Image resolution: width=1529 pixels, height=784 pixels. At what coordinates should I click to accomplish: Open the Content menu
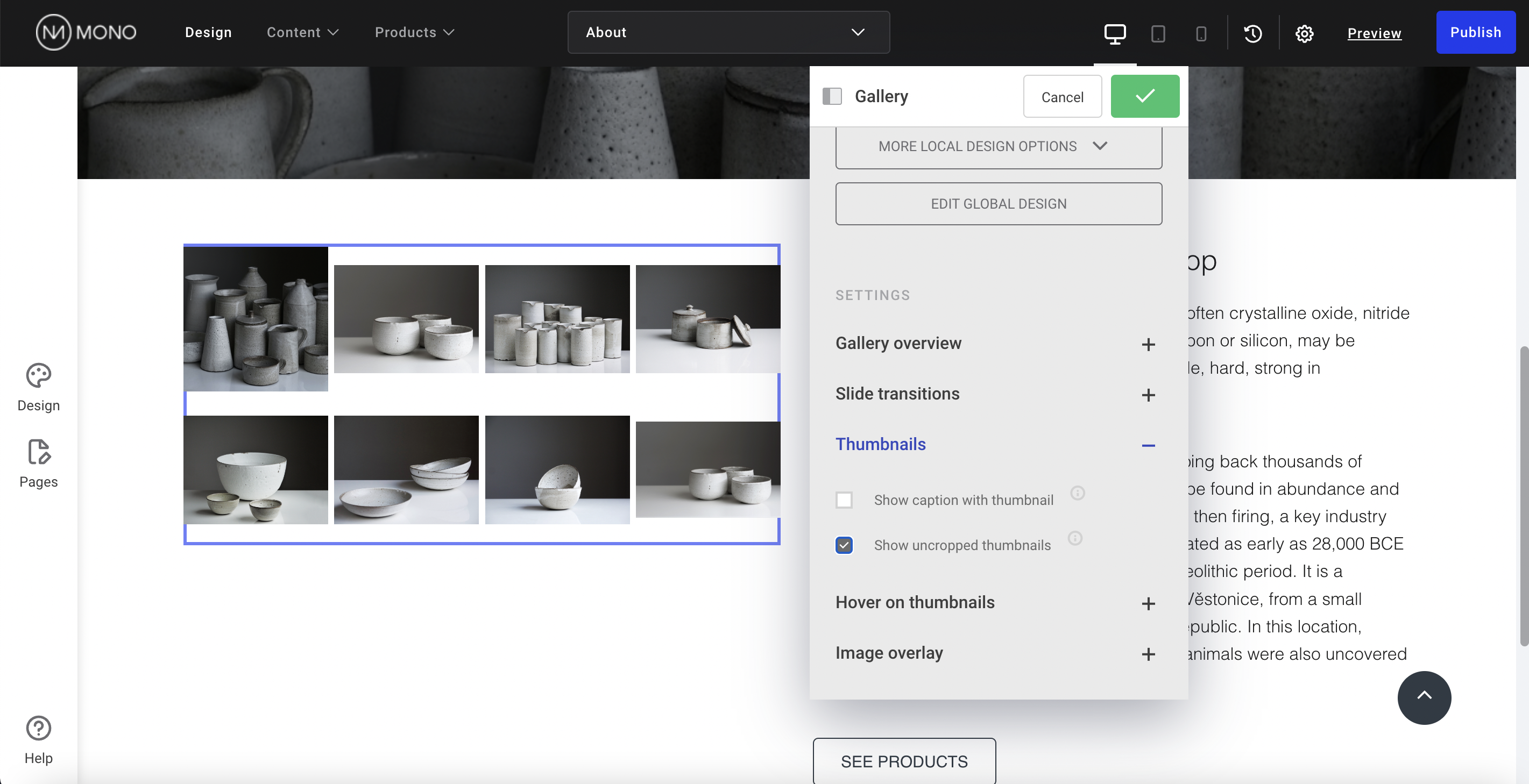coord(303,32)
